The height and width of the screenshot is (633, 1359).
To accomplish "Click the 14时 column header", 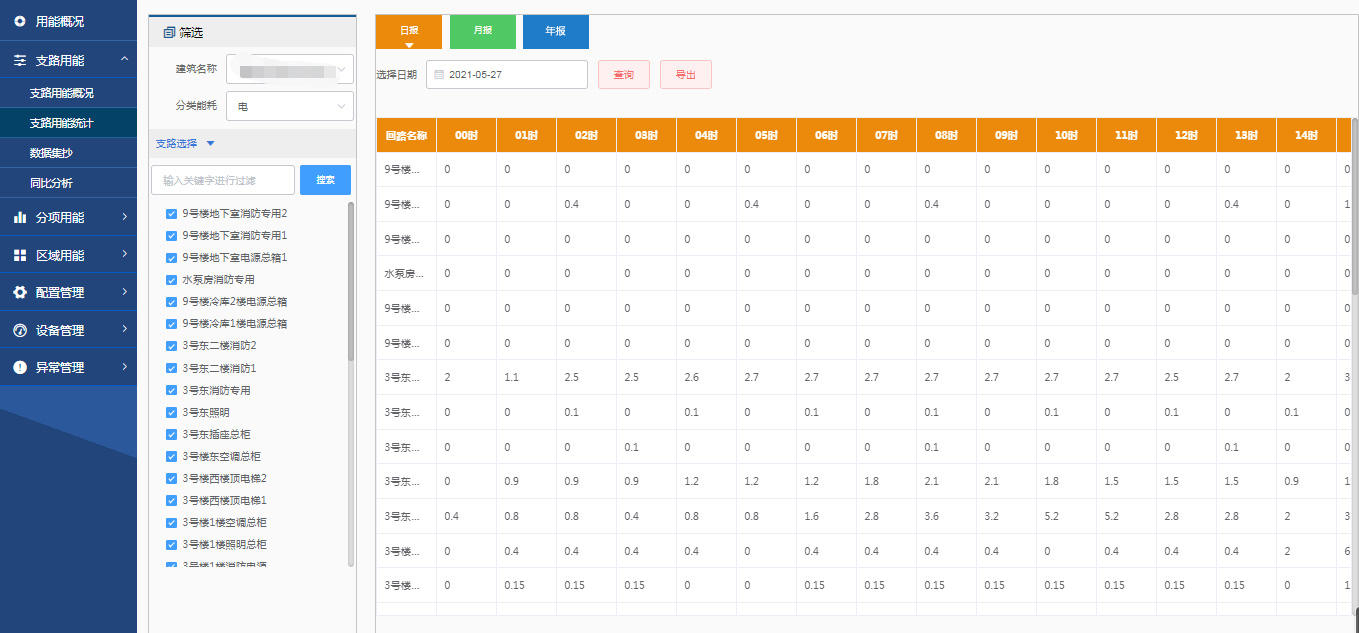I will coord(1306,135).
